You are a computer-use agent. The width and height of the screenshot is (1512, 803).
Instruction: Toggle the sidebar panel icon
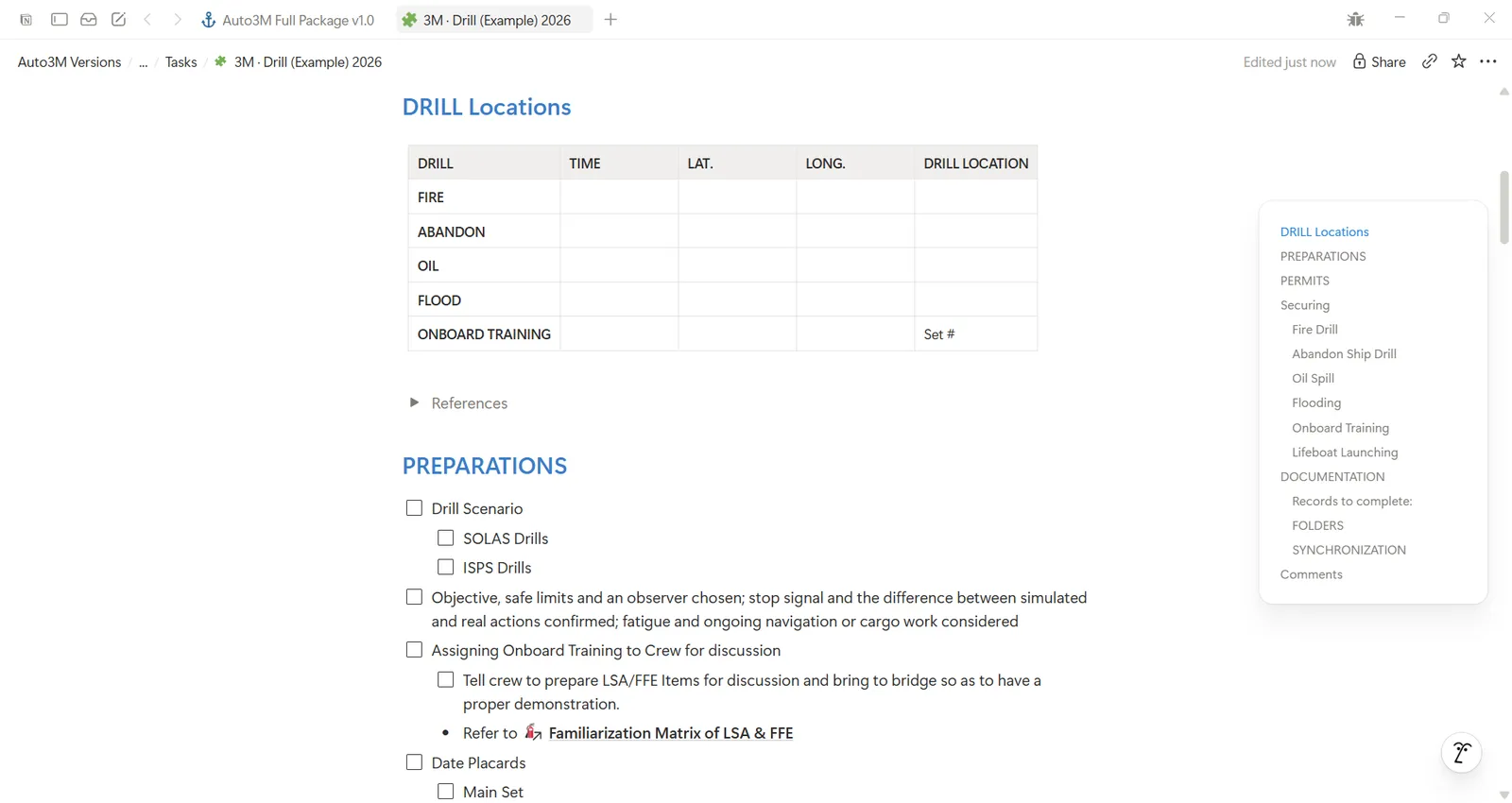tap(60, 20)
